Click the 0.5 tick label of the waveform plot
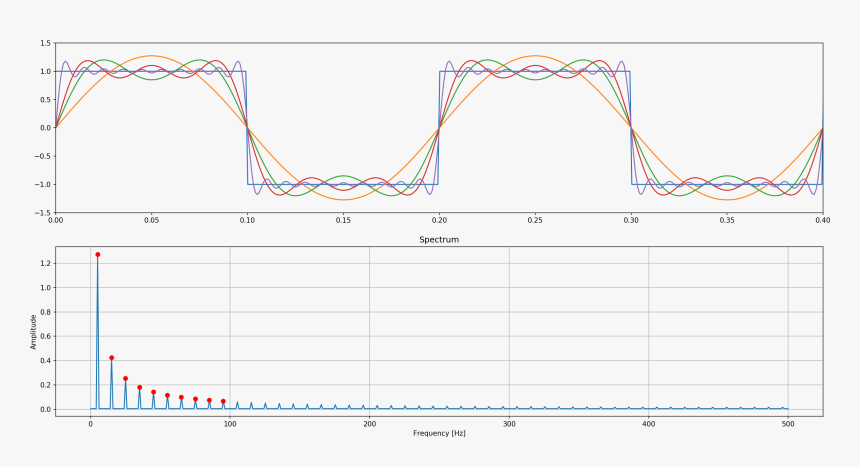This screenshot has height=467, width=860. 46,99
